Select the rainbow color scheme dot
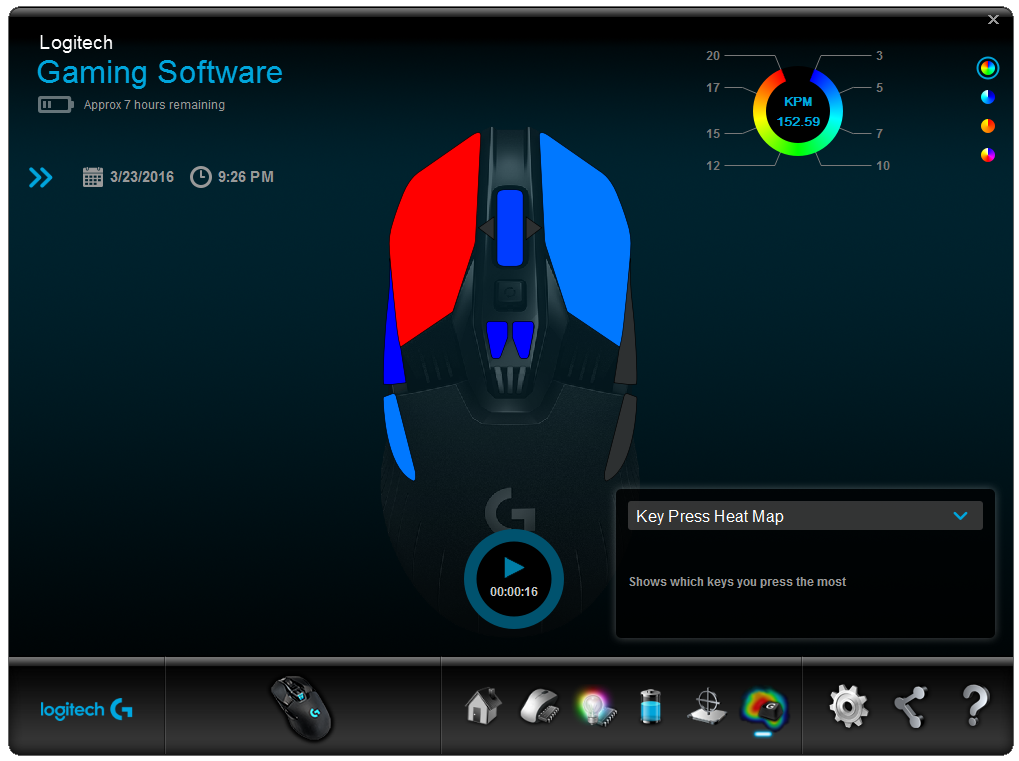The image size is (1019, 761). tap(987, 68)
